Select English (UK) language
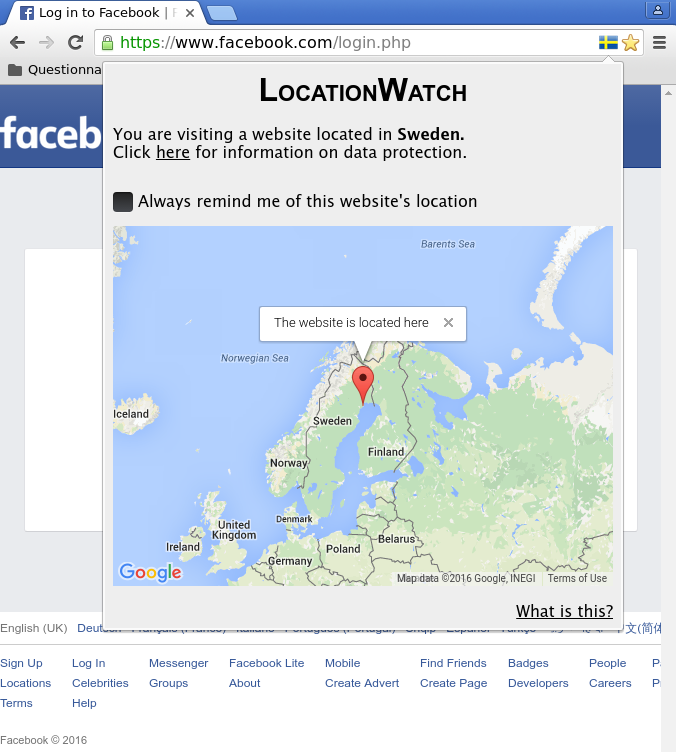Image resolution: width=676 pixels, height=752 pixels. (34, 628)
